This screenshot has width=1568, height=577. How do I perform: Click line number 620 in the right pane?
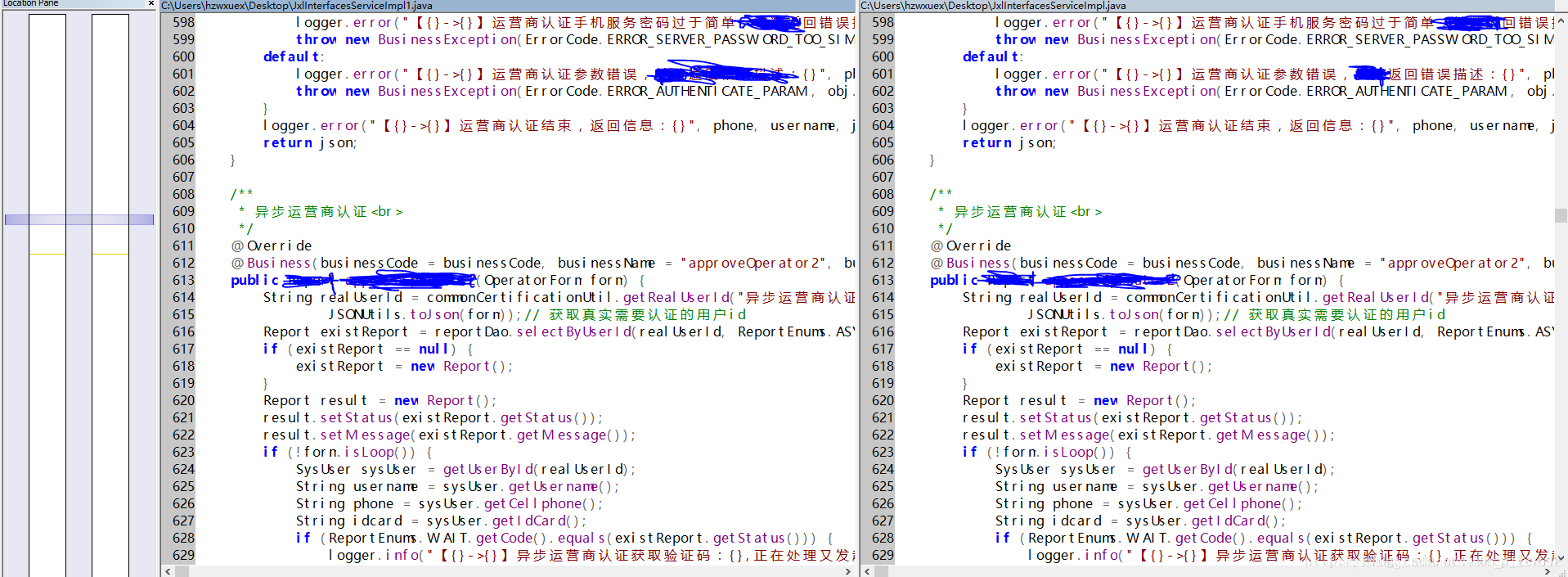pos(883,400)
